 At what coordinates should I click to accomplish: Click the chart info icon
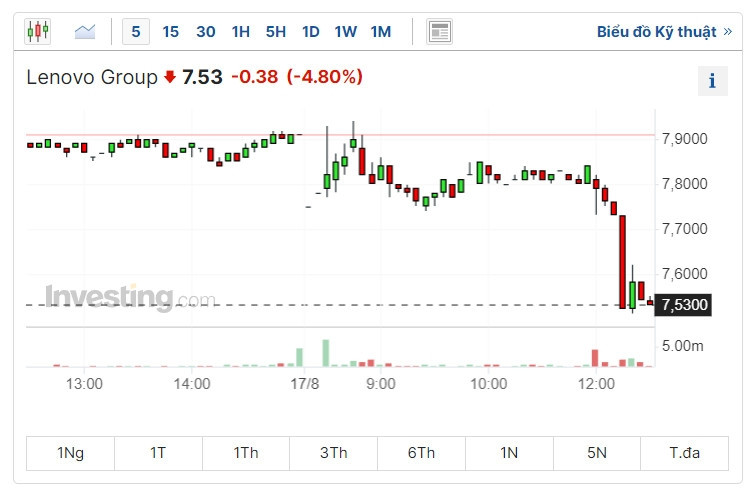(713, 81)
